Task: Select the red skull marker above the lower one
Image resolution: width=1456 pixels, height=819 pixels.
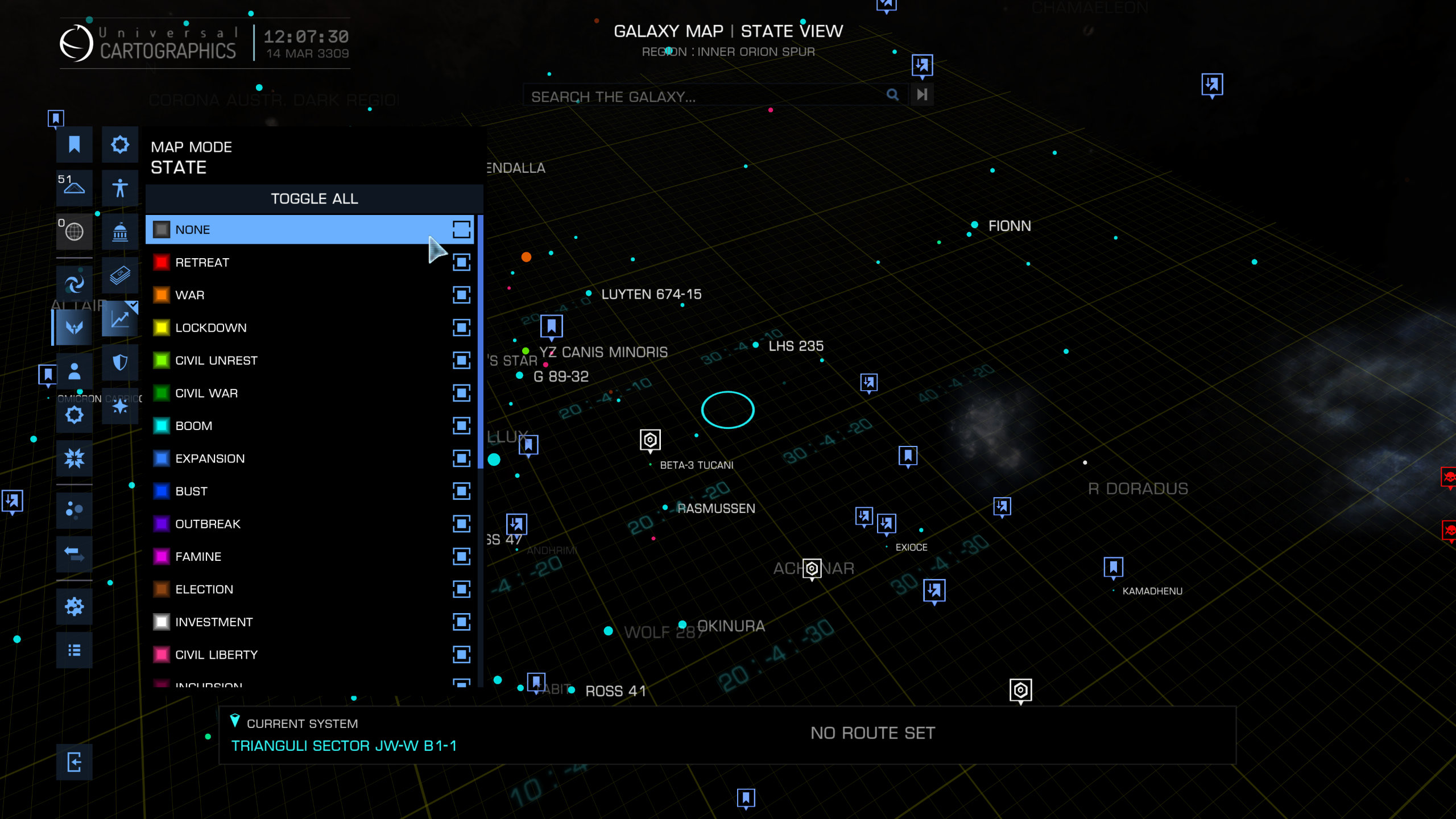Action: tap(1449, 477)
